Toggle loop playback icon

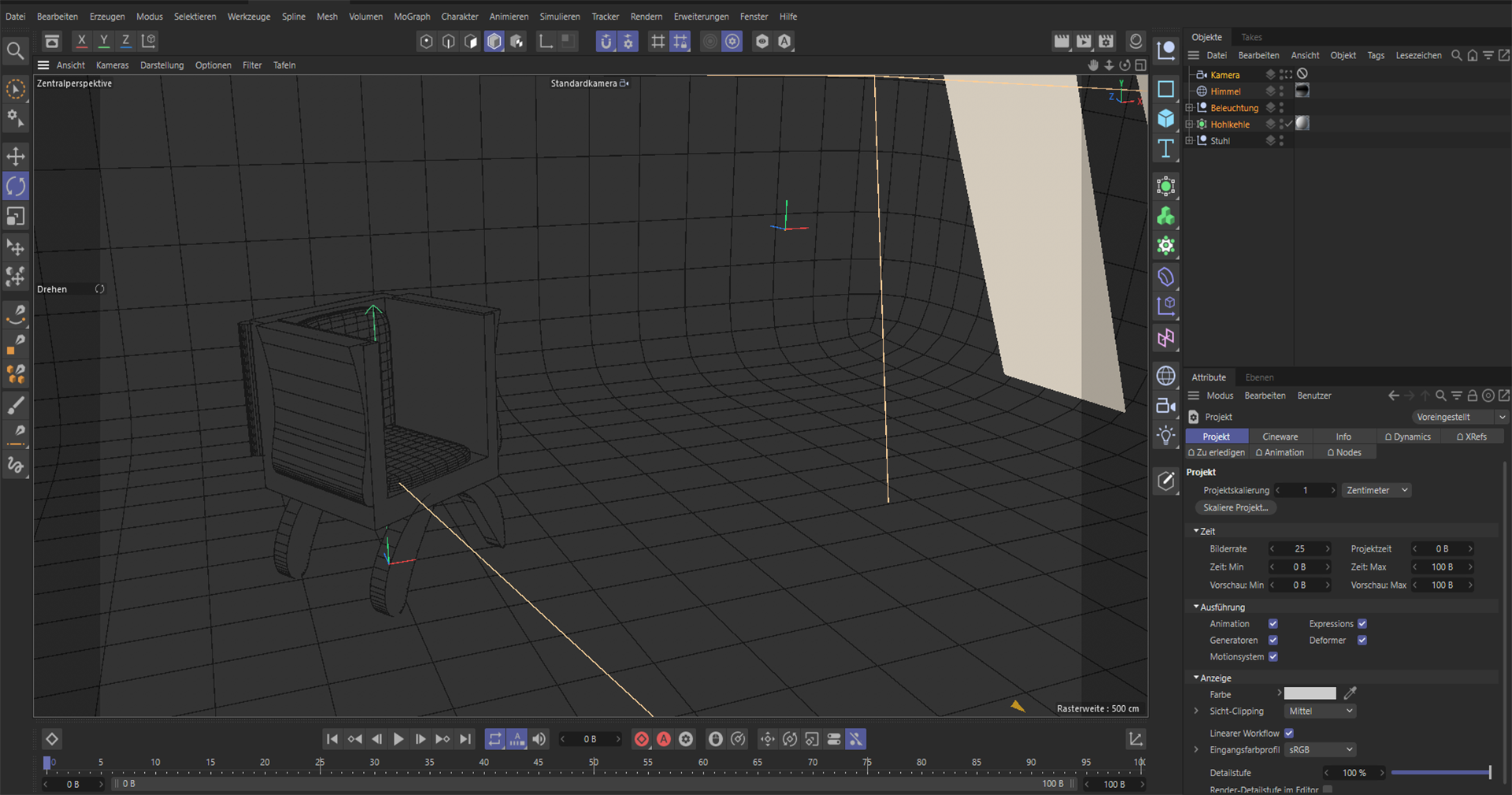coord(495,739)
